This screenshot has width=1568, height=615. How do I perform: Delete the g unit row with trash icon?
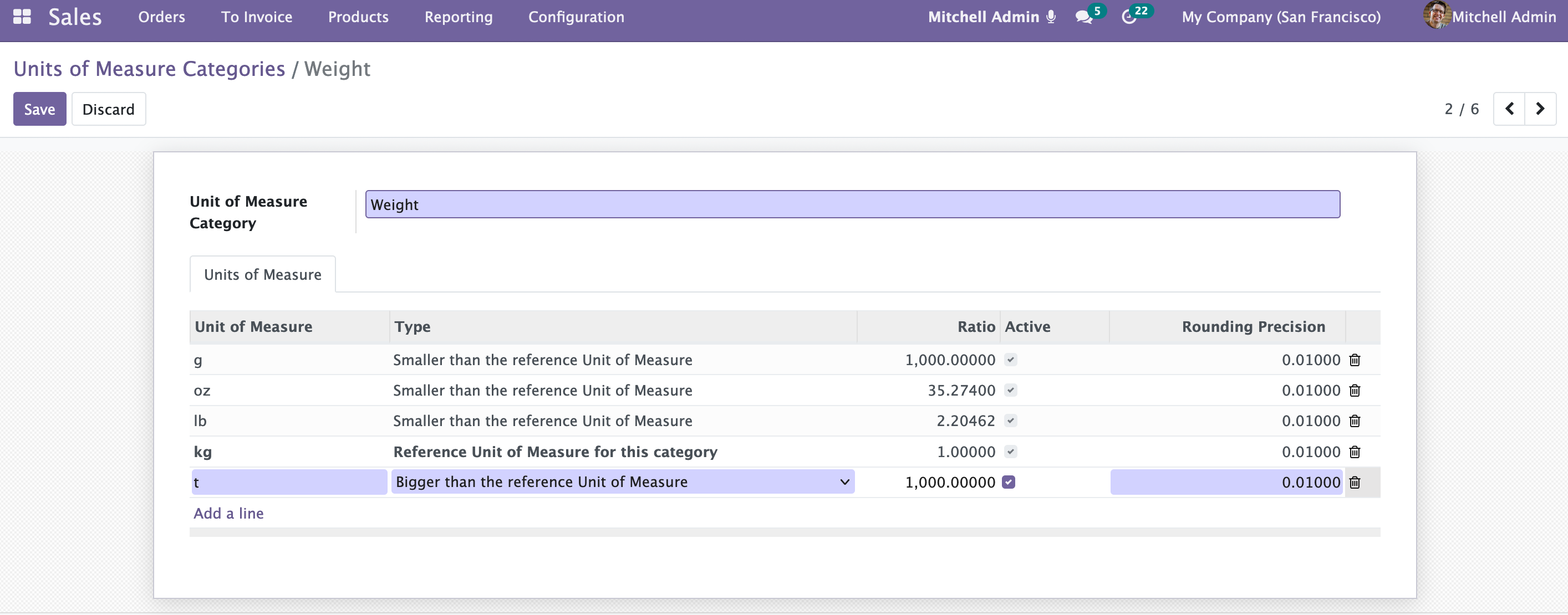pos(1355,360)
